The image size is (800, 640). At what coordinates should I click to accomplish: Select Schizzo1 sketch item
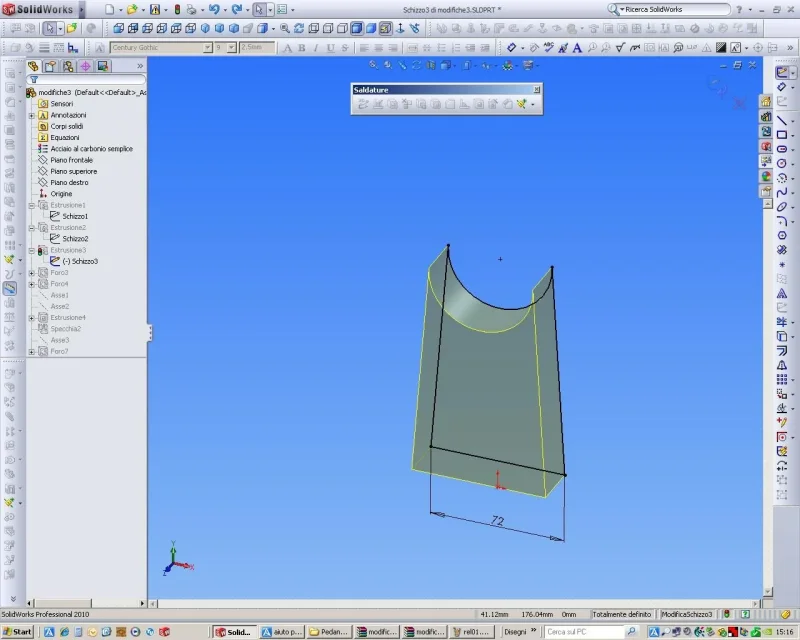pyautogui.click(x=75, y=216)
